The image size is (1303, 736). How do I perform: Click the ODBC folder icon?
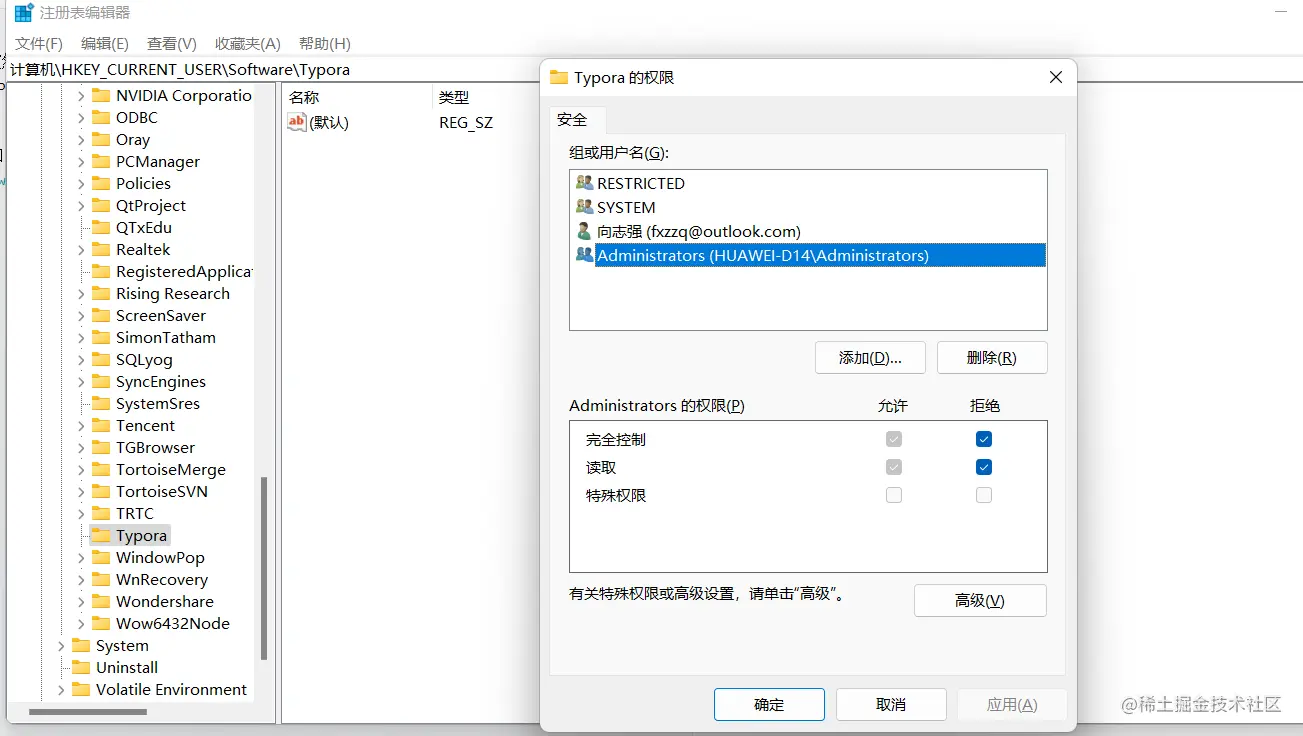(x=101, y=117)
